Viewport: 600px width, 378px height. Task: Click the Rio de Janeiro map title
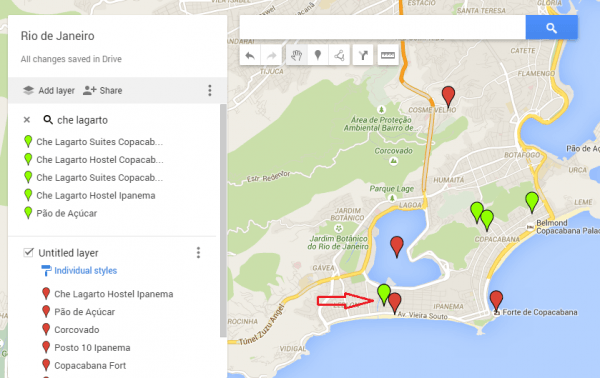click(x=57, y=36)
